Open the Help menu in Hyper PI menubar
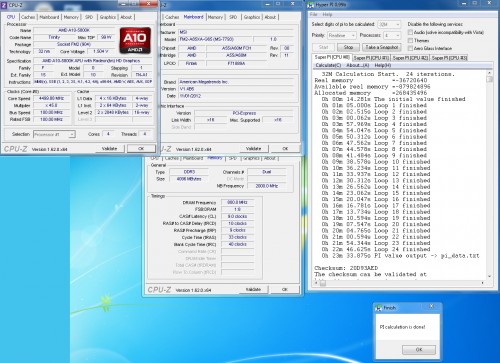 coord(327,14)
